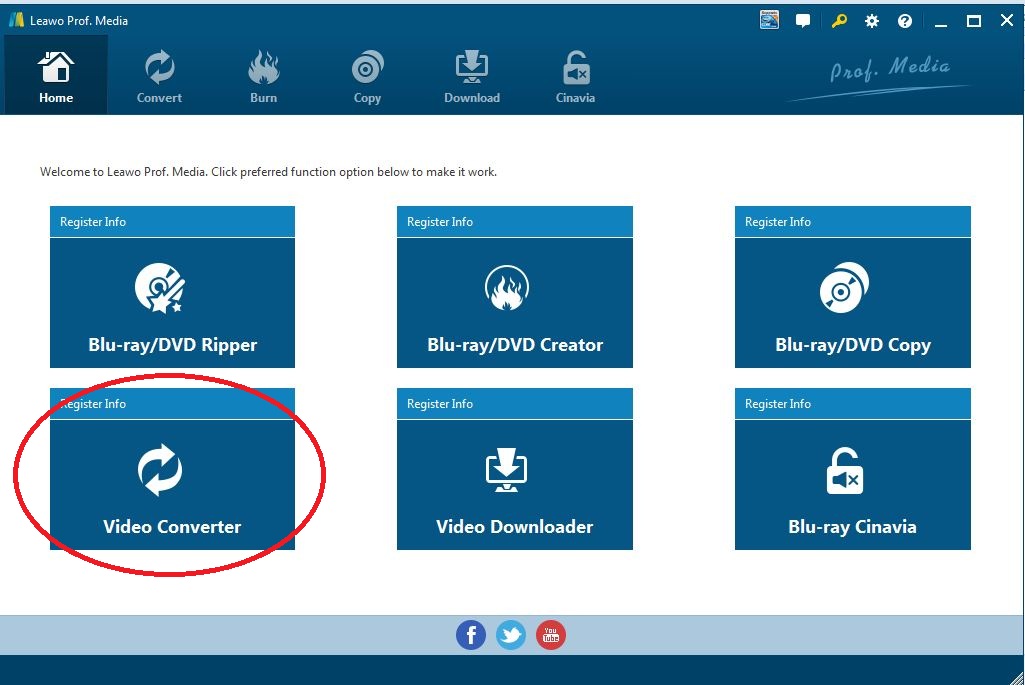The width and height of the screenshot is (1025, 685).
Task: Click the Video Converter arrows icon
Action: (x=160, y=470)
